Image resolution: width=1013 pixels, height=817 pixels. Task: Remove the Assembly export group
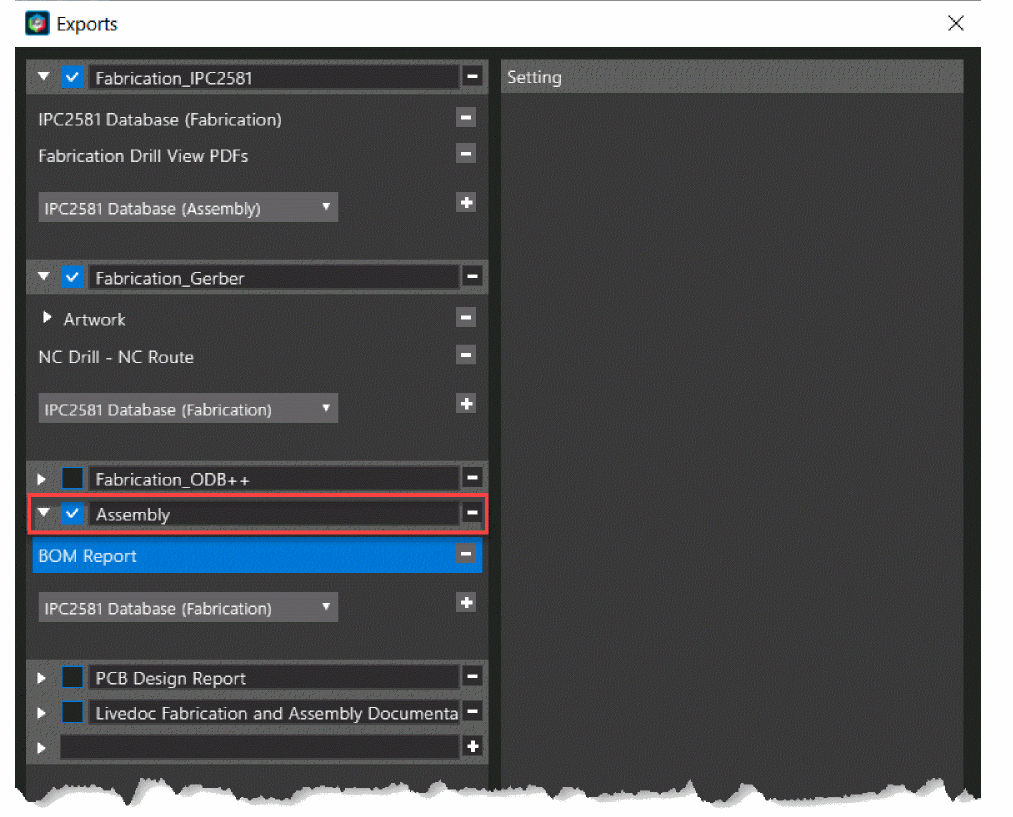pyautogui.click(x=472, y=513)
